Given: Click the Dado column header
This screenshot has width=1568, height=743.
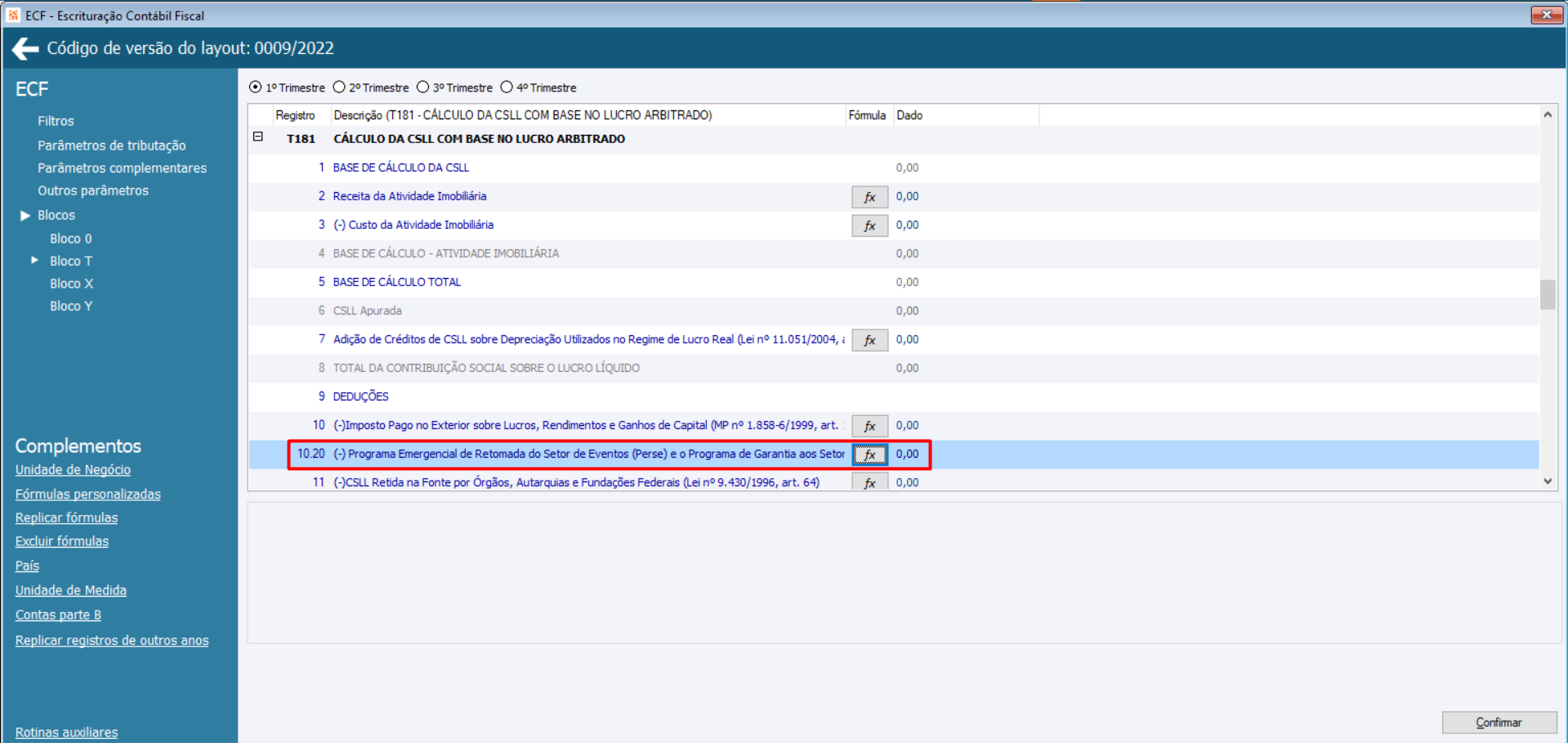Looking at the screenshot, I should point(966,115).
